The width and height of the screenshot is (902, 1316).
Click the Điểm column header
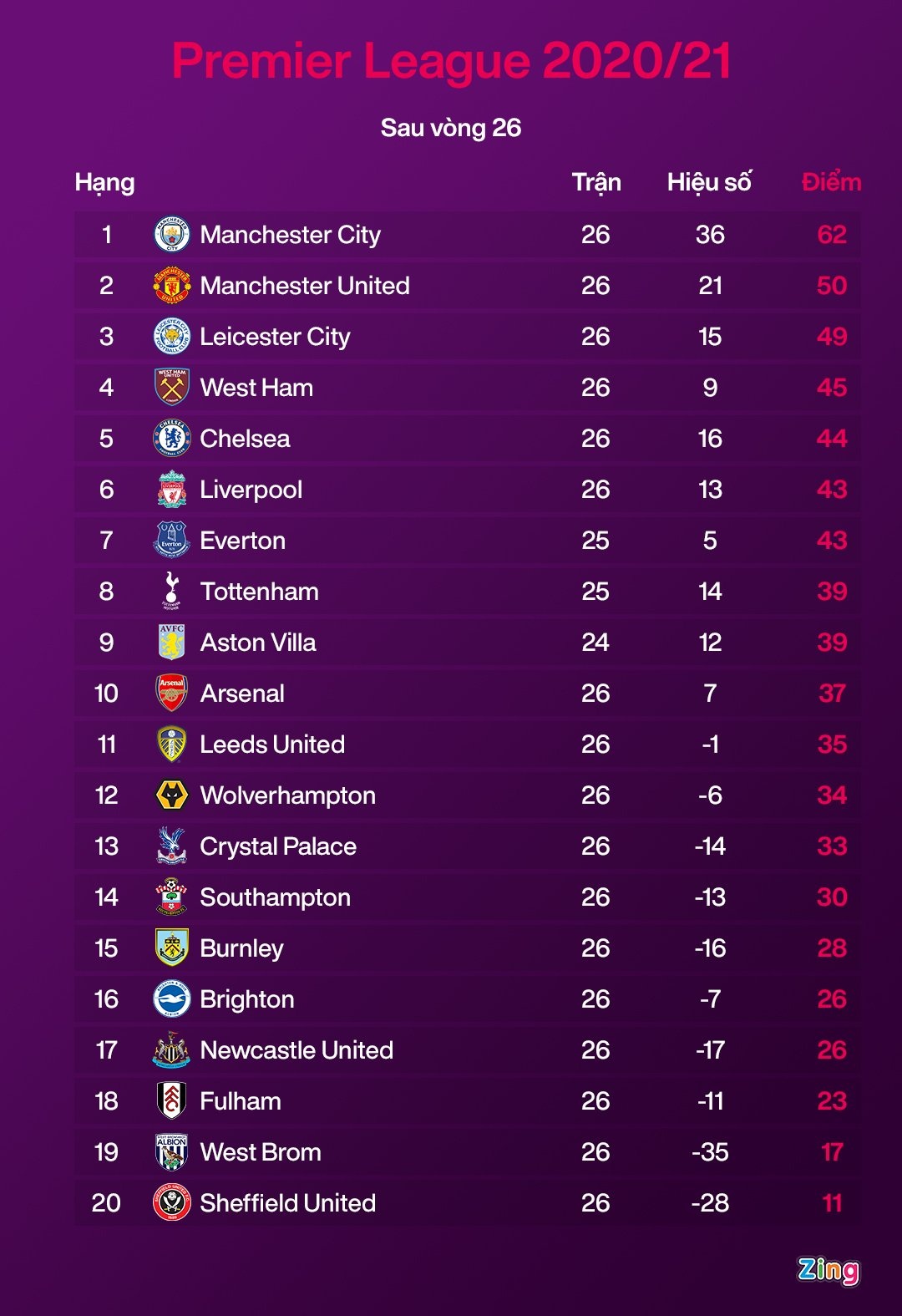point(831,182)
